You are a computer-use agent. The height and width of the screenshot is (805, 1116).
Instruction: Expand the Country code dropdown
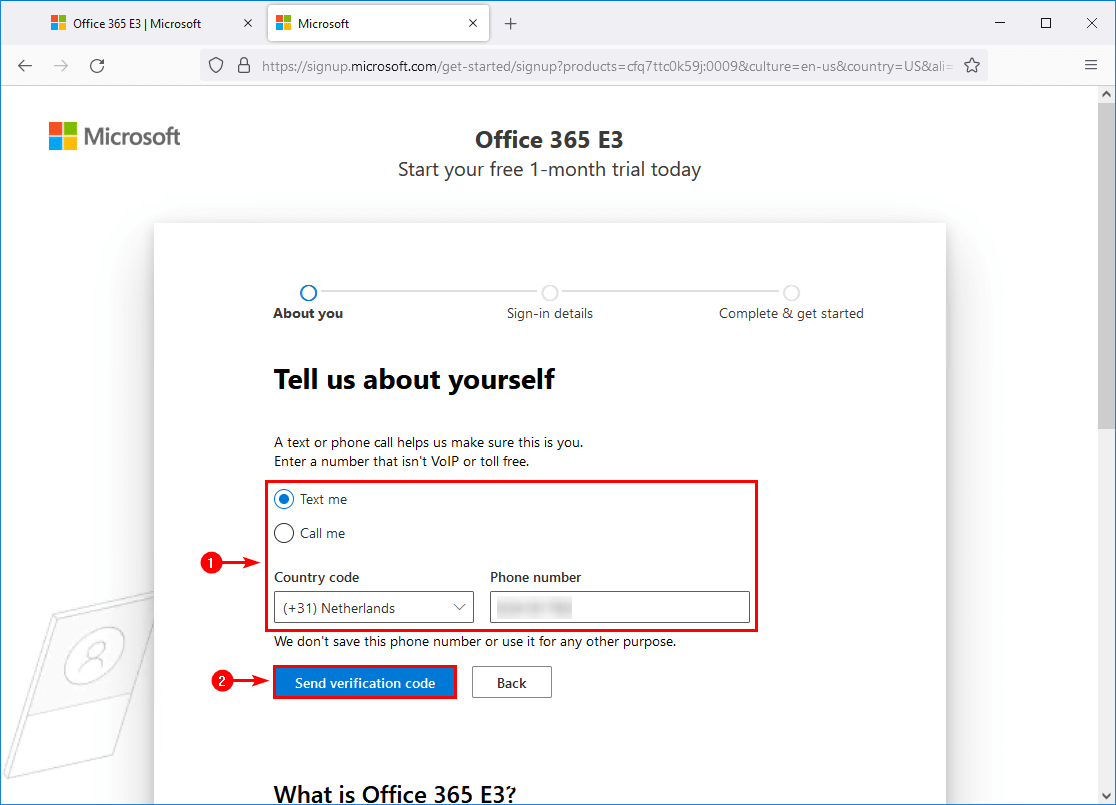click(374, 607)
